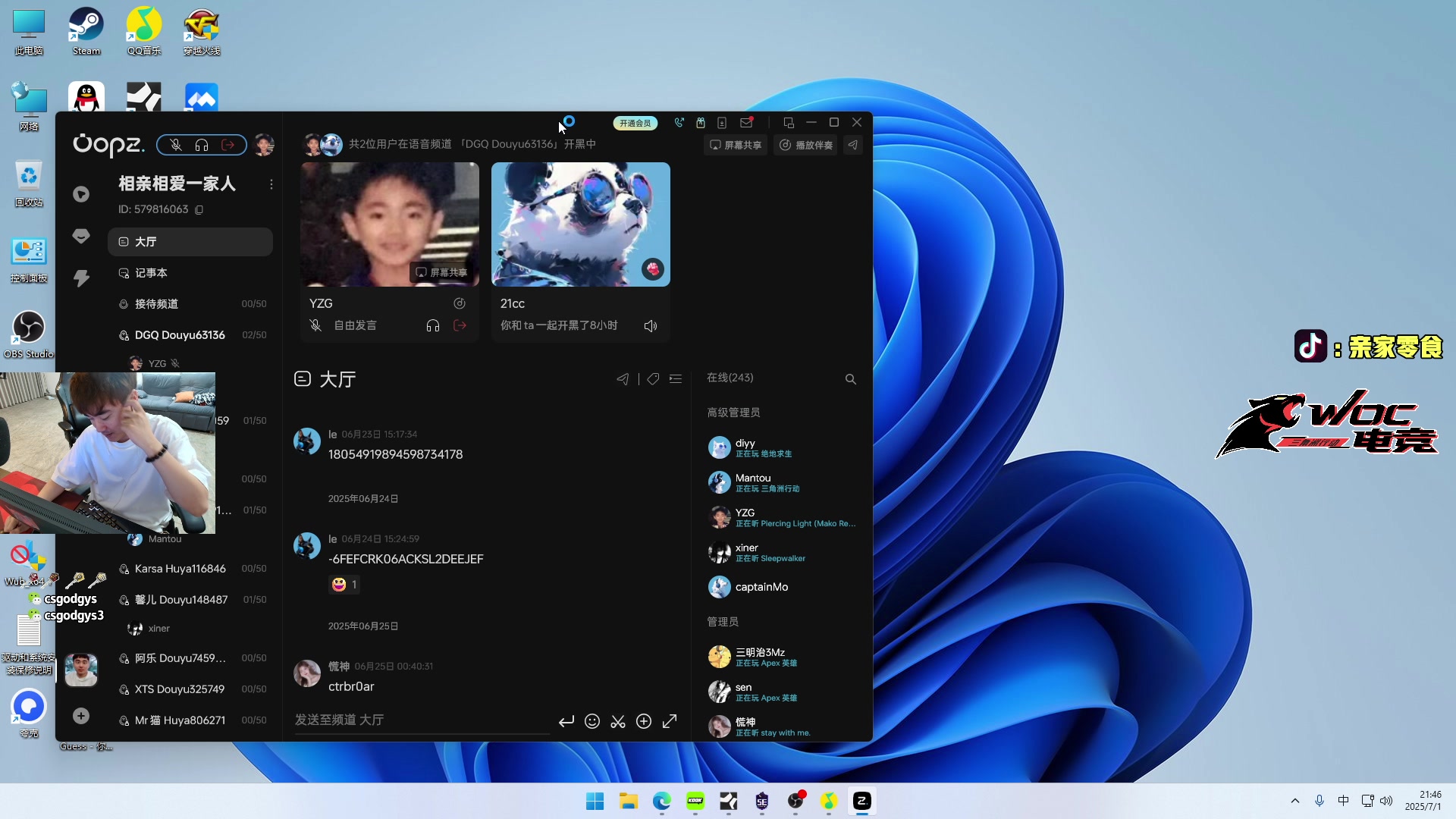Open Mr猫 Huya806271 voice channel
Image resolution: width=1456 pixels, height=819 pixels.
[x=190, y=720]
